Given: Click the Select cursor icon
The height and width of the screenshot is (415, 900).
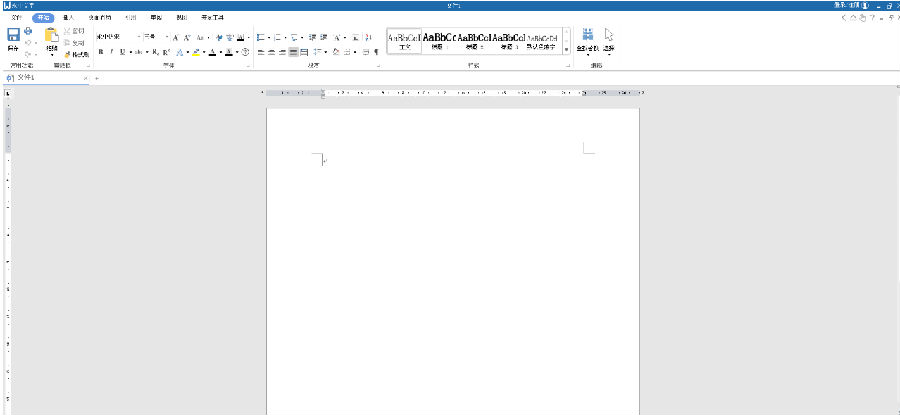Looking at the screenshot, I should click(609, 35).
